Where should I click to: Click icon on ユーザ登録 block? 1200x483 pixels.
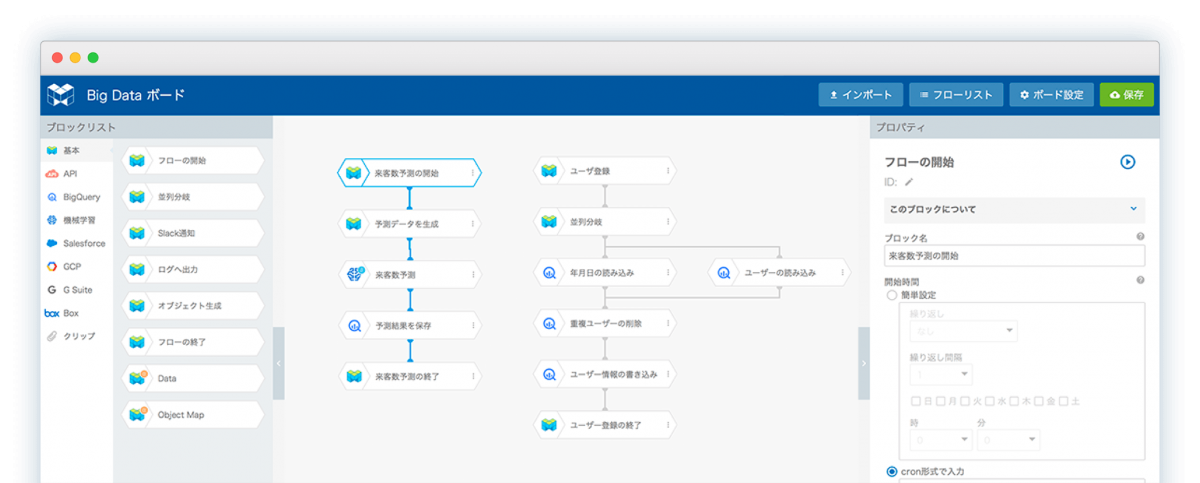tap(549, 171)
